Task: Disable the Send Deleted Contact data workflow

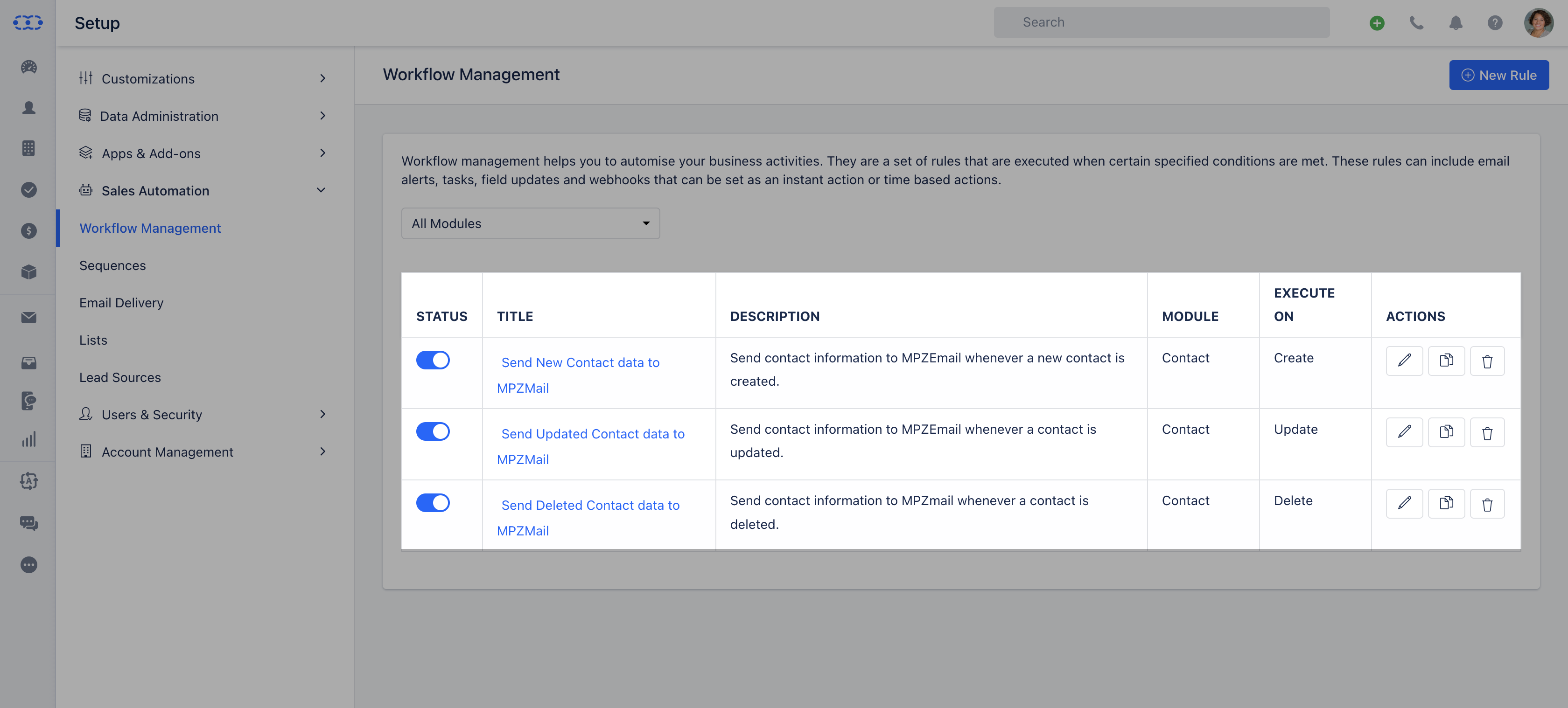Action: pos(433,503)
